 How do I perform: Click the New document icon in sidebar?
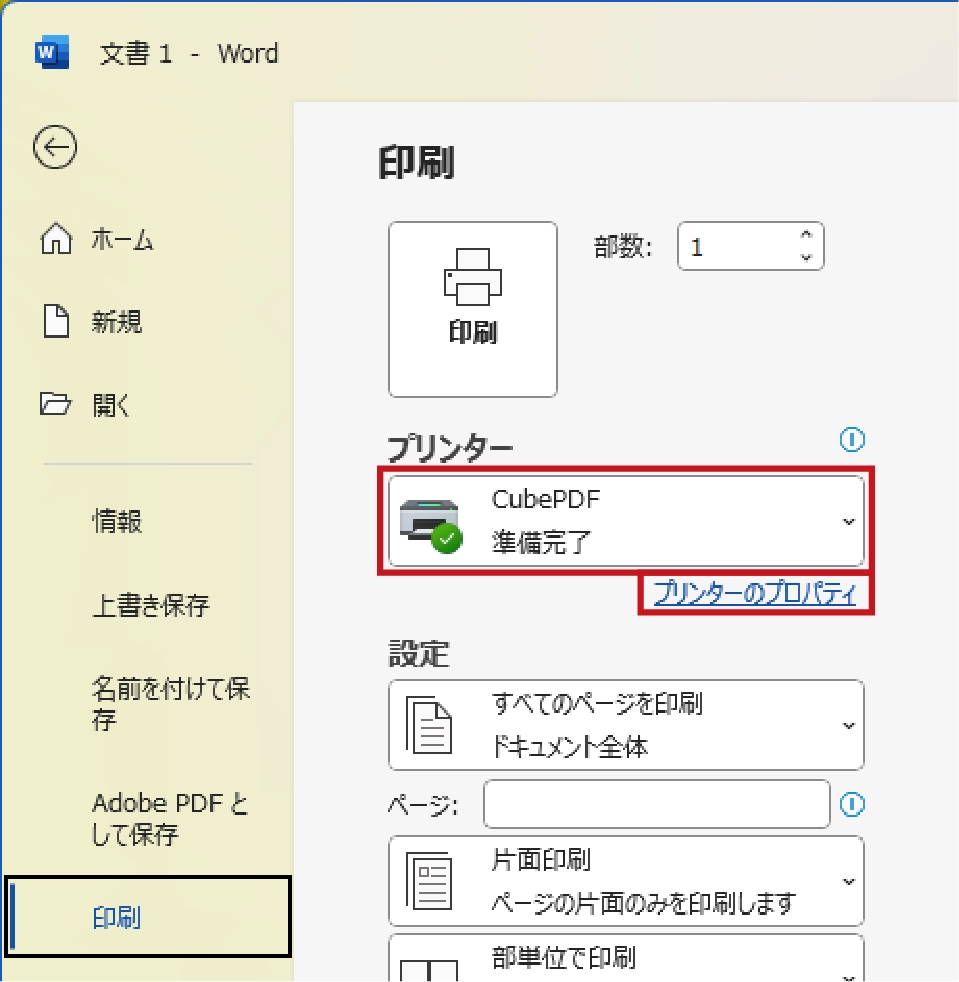(55, 322)
